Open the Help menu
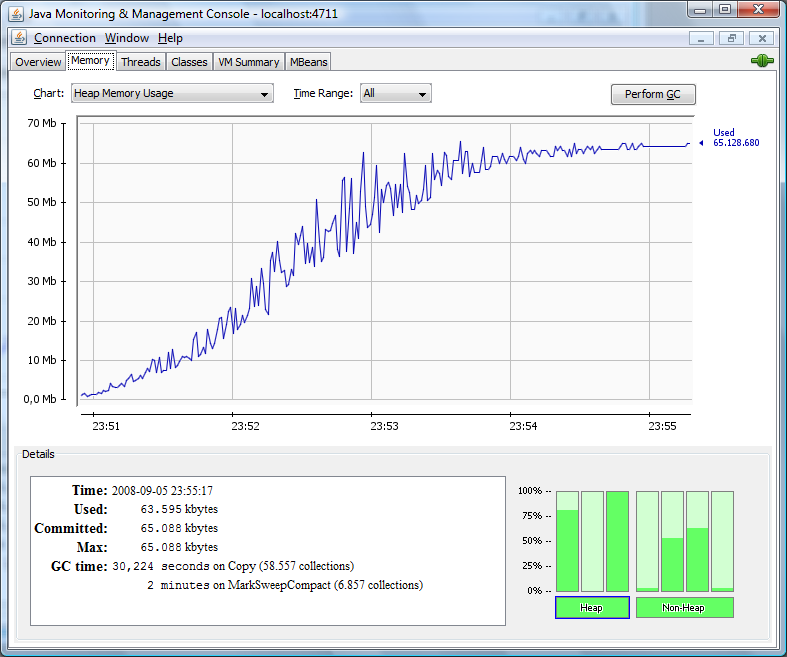 (x=170, y=38)
